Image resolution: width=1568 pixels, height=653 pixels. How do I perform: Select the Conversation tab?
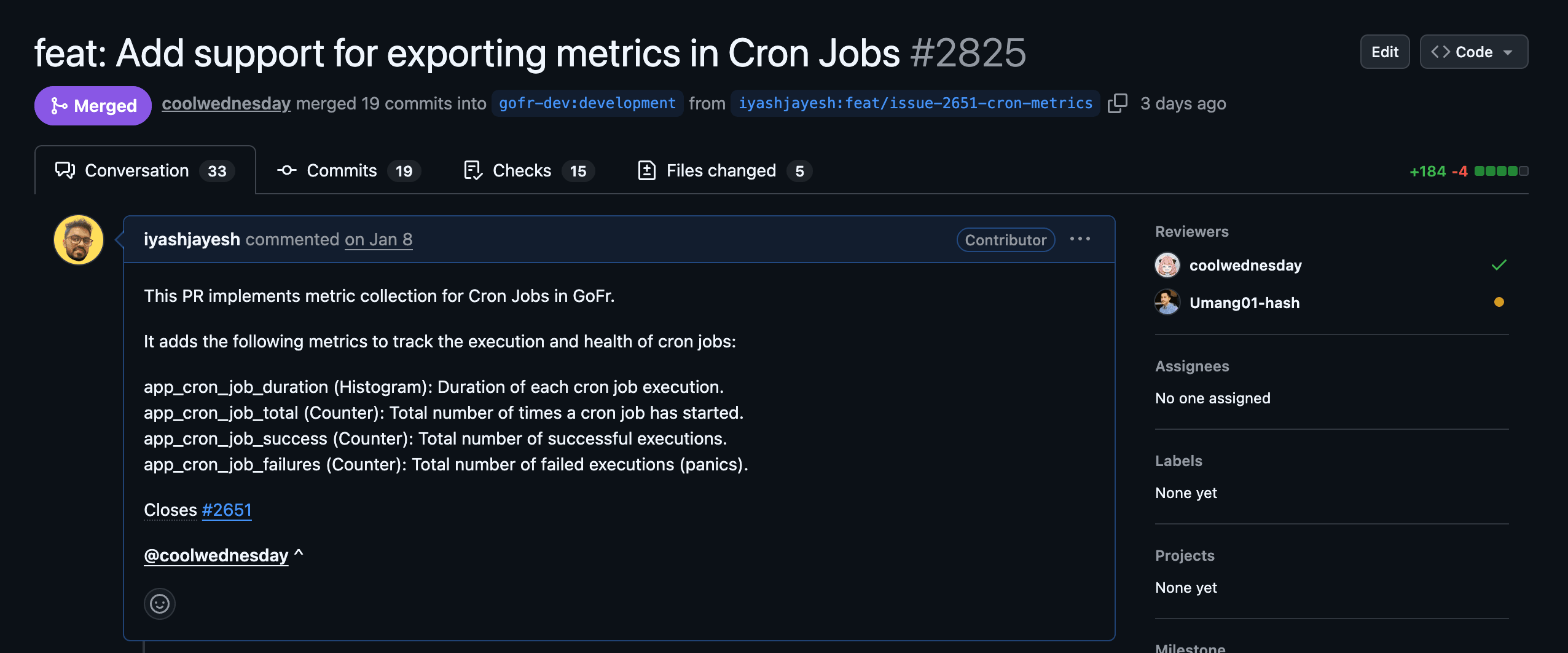point(145,171)
